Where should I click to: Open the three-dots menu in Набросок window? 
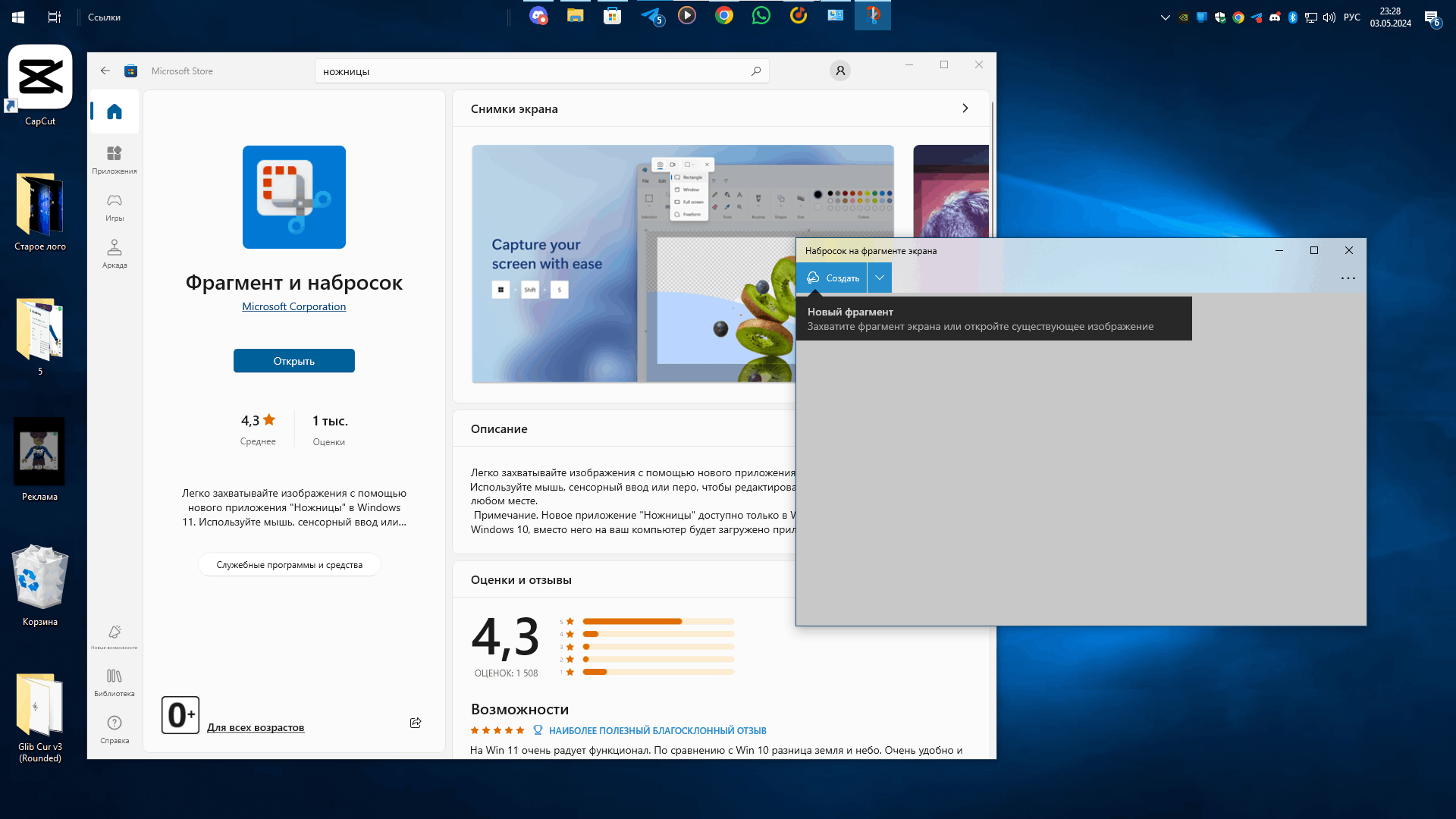[1348, 278]
